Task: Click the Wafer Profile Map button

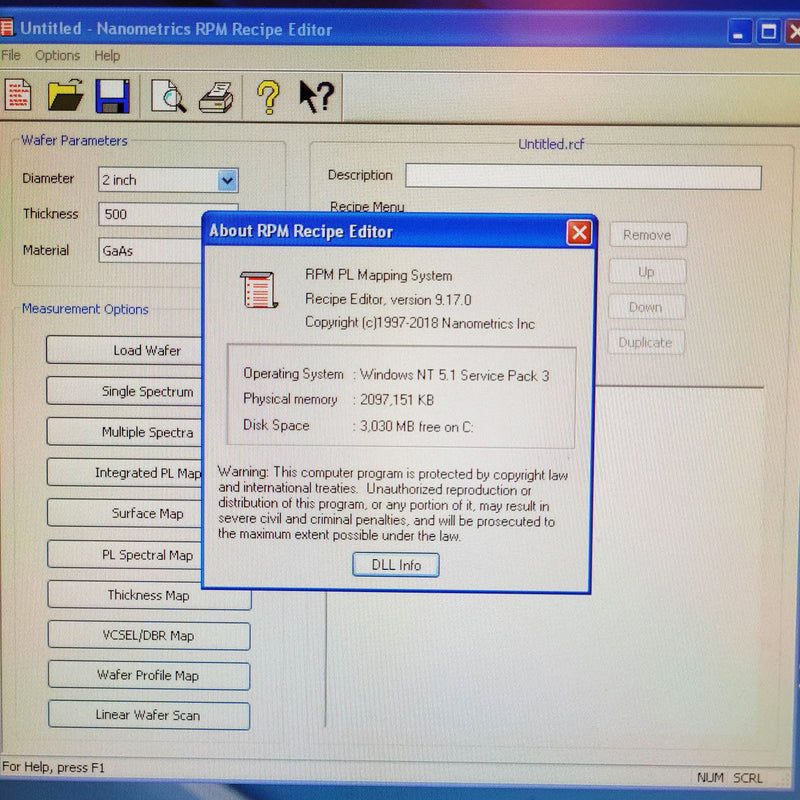Action: pos(149,676)
